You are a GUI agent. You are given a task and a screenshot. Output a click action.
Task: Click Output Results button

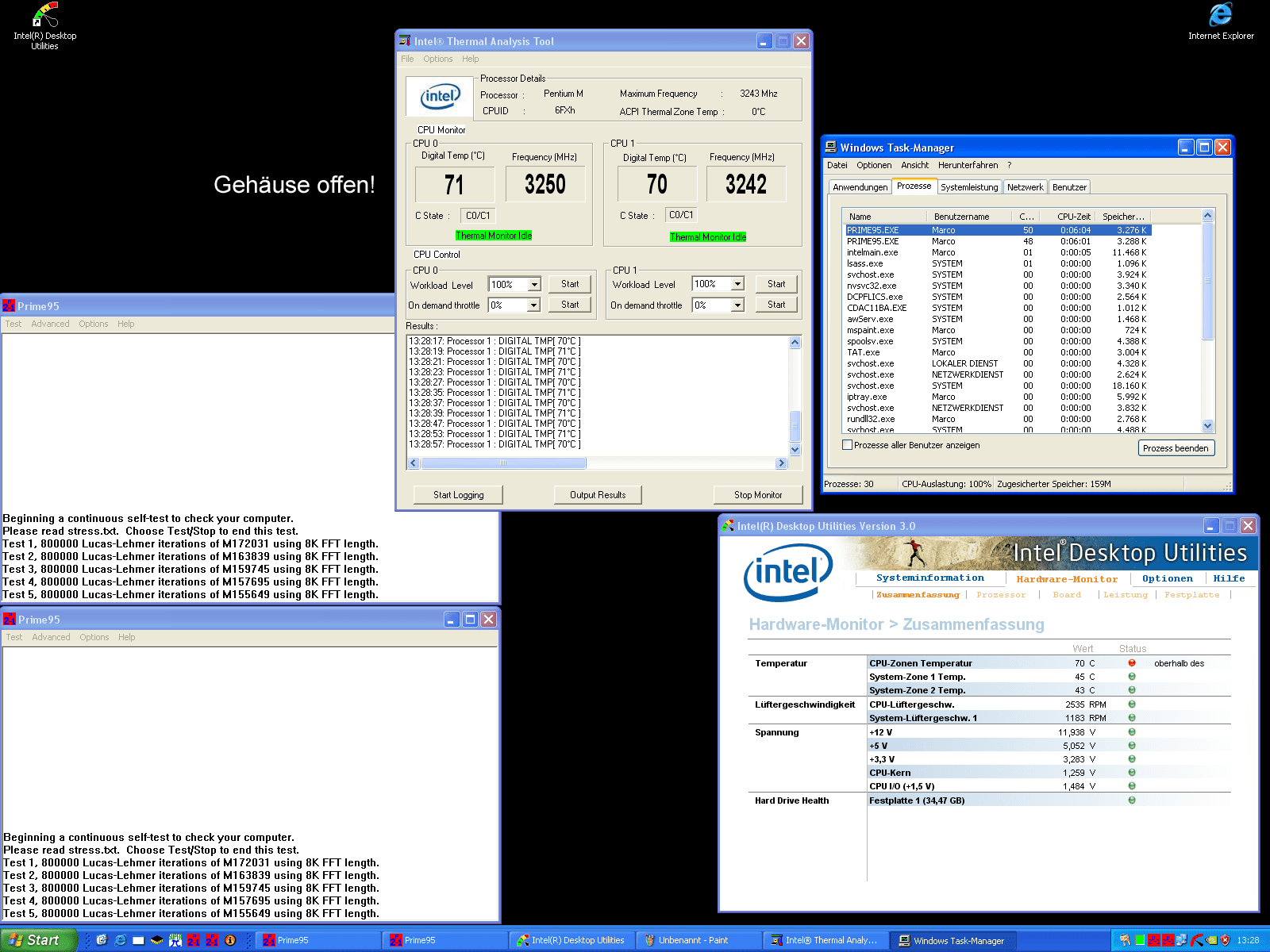598,495
